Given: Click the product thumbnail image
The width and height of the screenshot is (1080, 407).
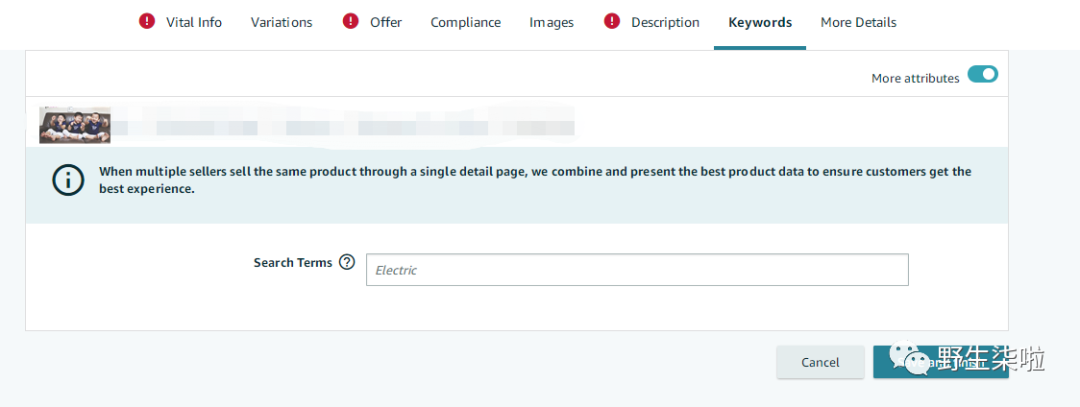Looking at the screenshot, I should (74, 125).
